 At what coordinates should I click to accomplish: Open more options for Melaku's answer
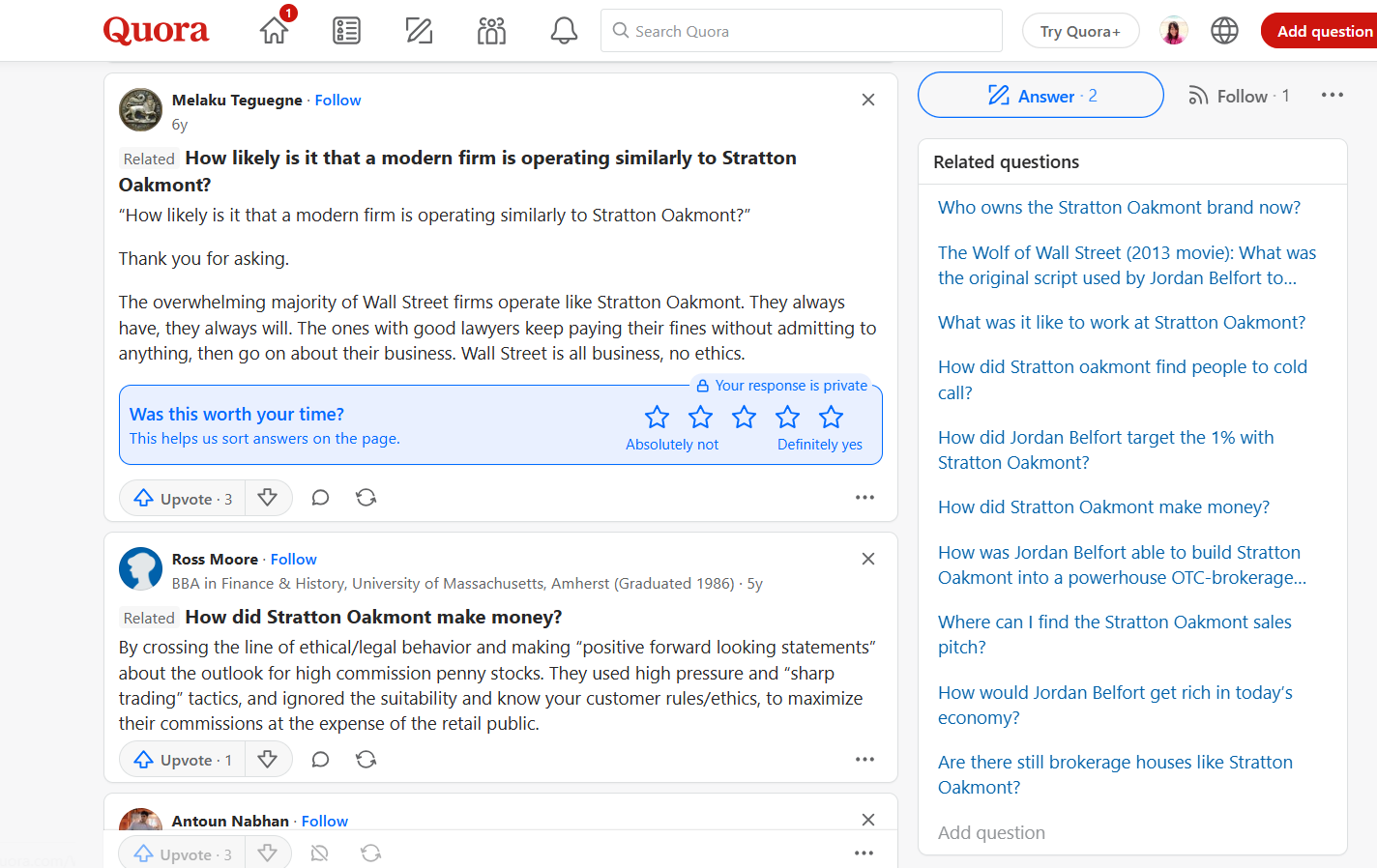point(864,497)
